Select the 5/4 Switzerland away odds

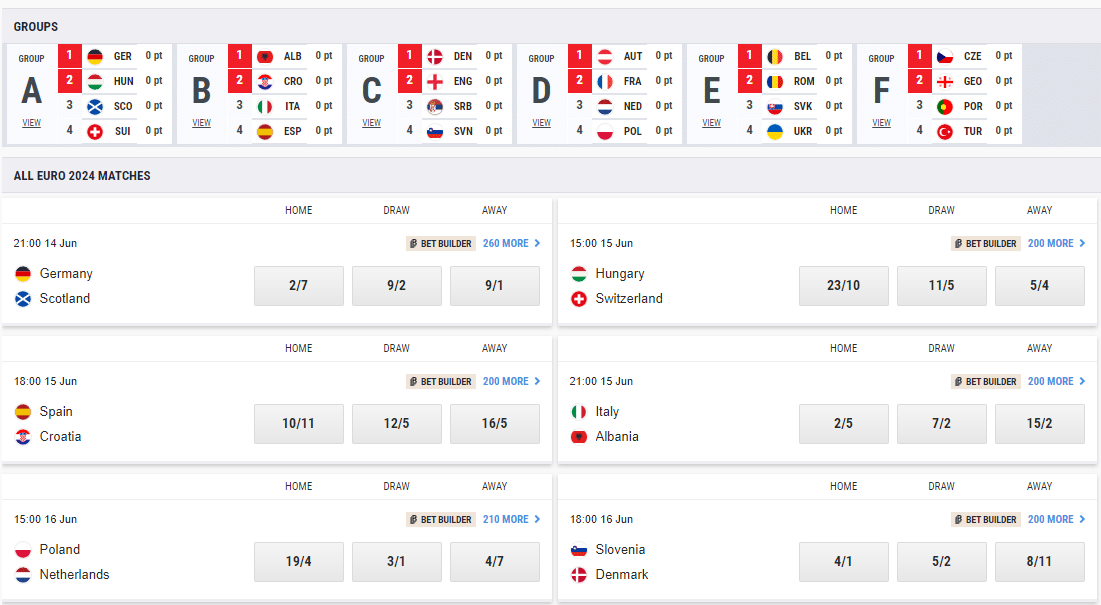click(1040, 286)
